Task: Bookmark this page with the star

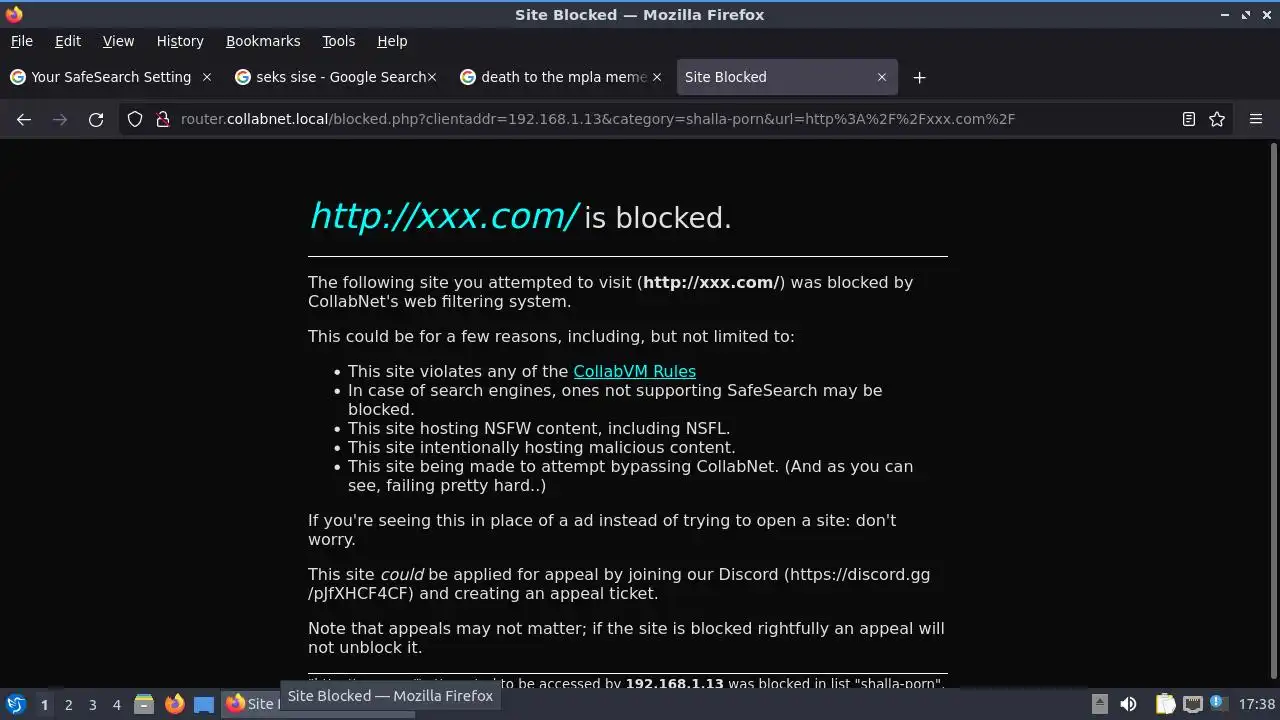Action: [x=1217, y=119]
